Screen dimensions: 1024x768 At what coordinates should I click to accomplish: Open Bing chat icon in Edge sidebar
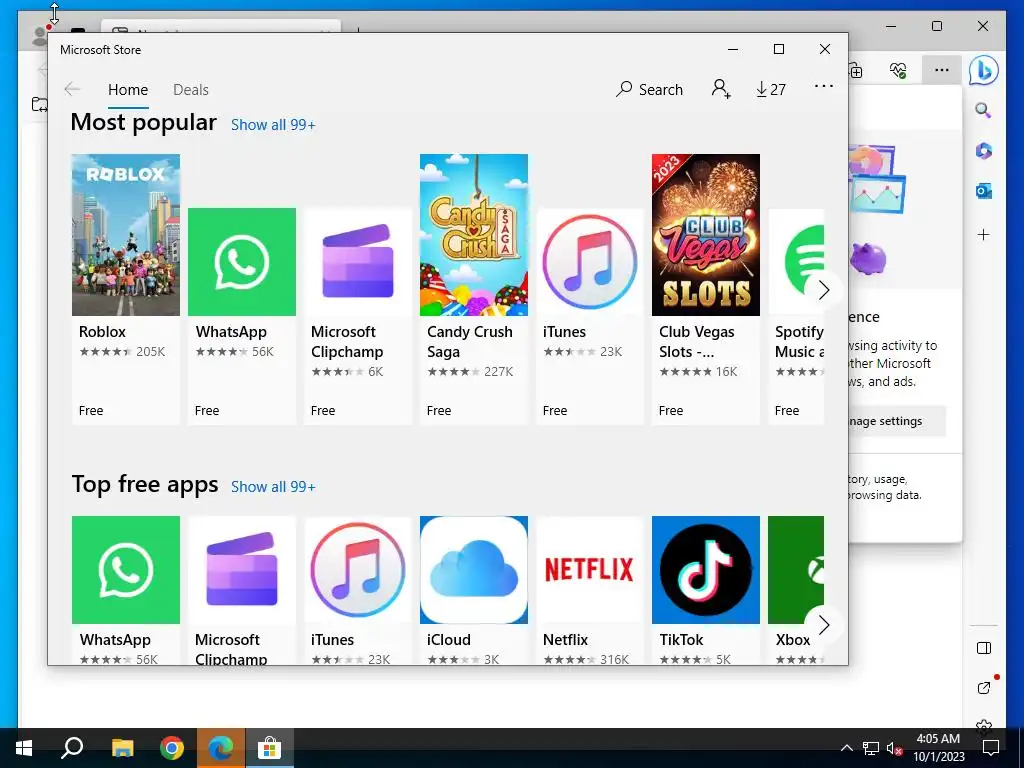[984, 70]
